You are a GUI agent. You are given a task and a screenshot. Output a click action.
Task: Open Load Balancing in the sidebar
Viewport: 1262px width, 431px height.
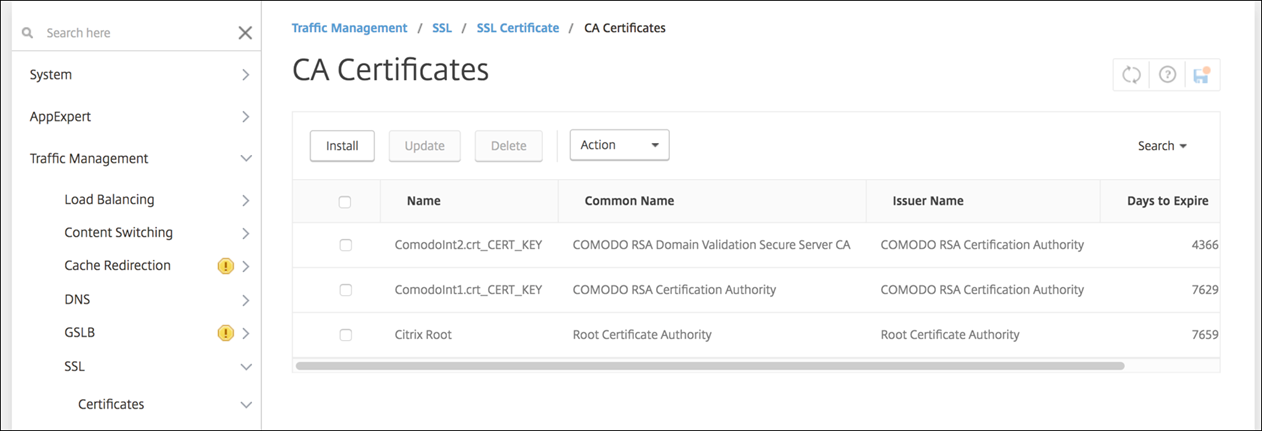(x=109, y=200)
